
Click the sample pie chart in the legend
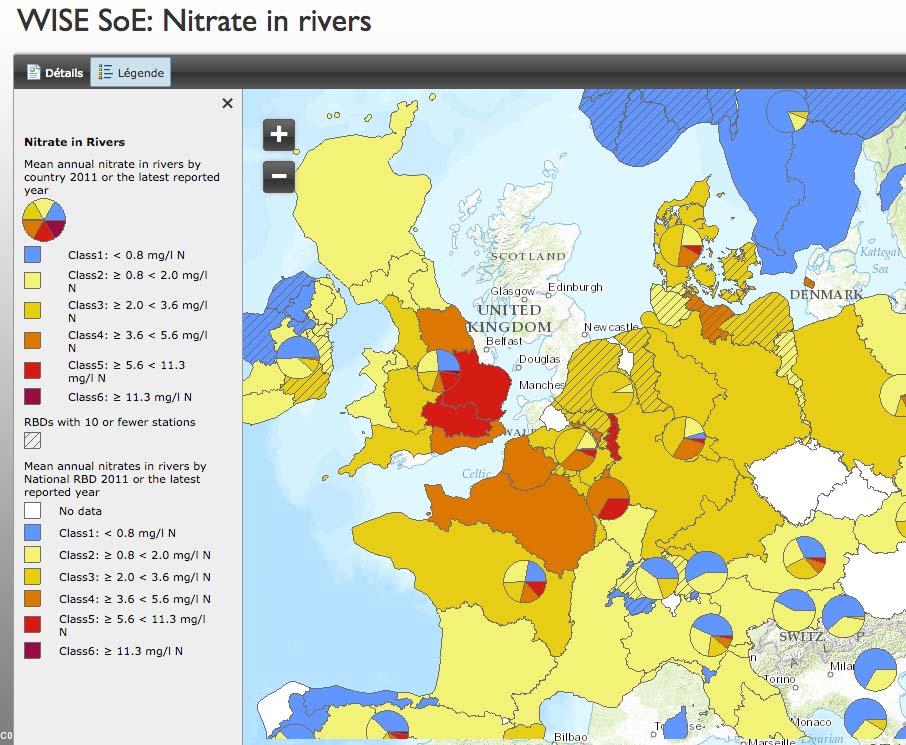(44, 218)
